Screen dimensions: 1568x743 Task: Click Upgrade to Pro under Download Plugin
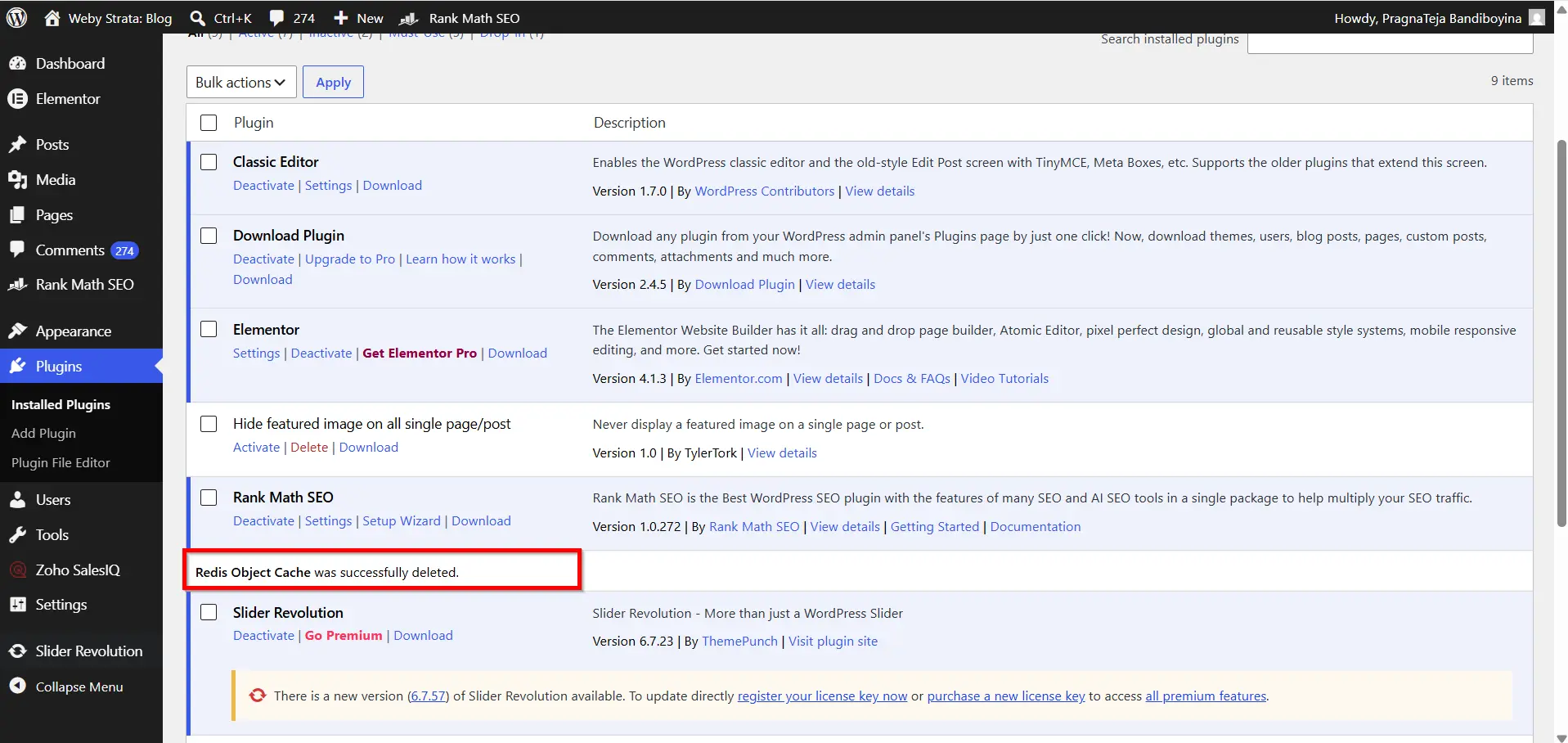coord(350,259)
